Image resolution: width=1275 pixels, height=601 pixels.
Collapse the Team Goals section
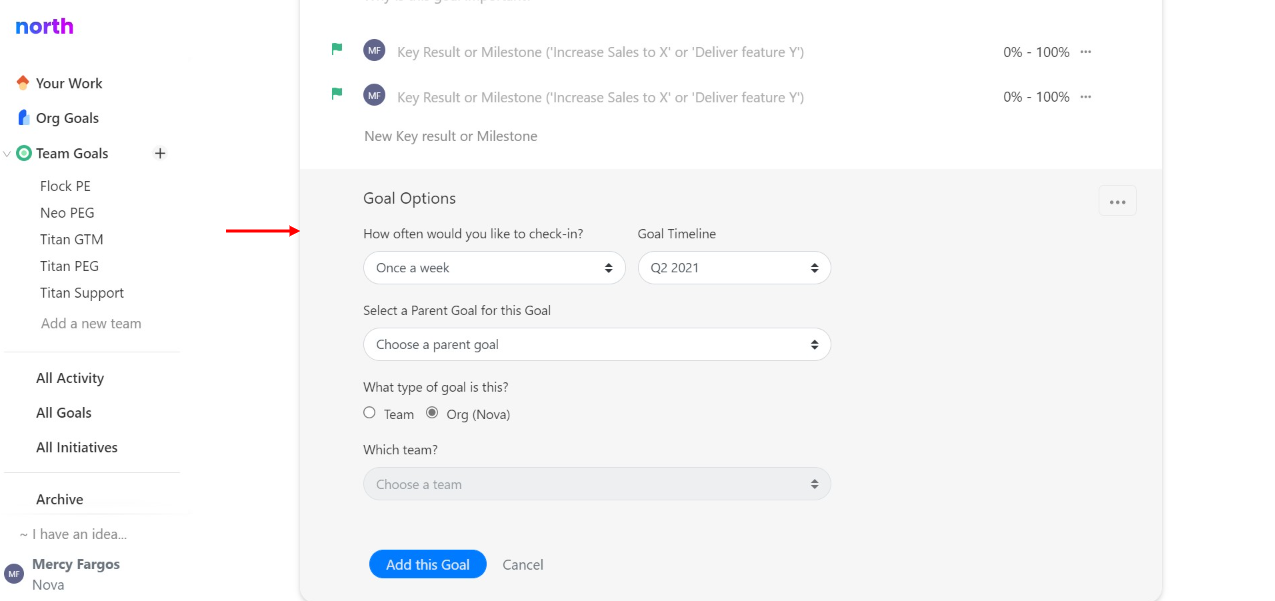point(8,154)
